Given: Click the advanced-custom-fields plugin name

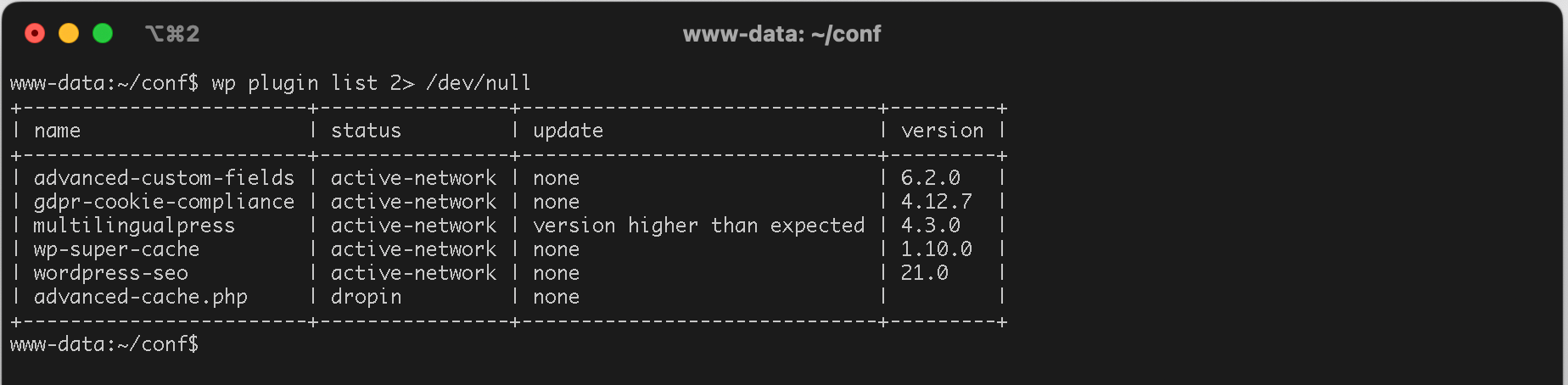Looking at the screenshot, I should [x=164, y=178].
